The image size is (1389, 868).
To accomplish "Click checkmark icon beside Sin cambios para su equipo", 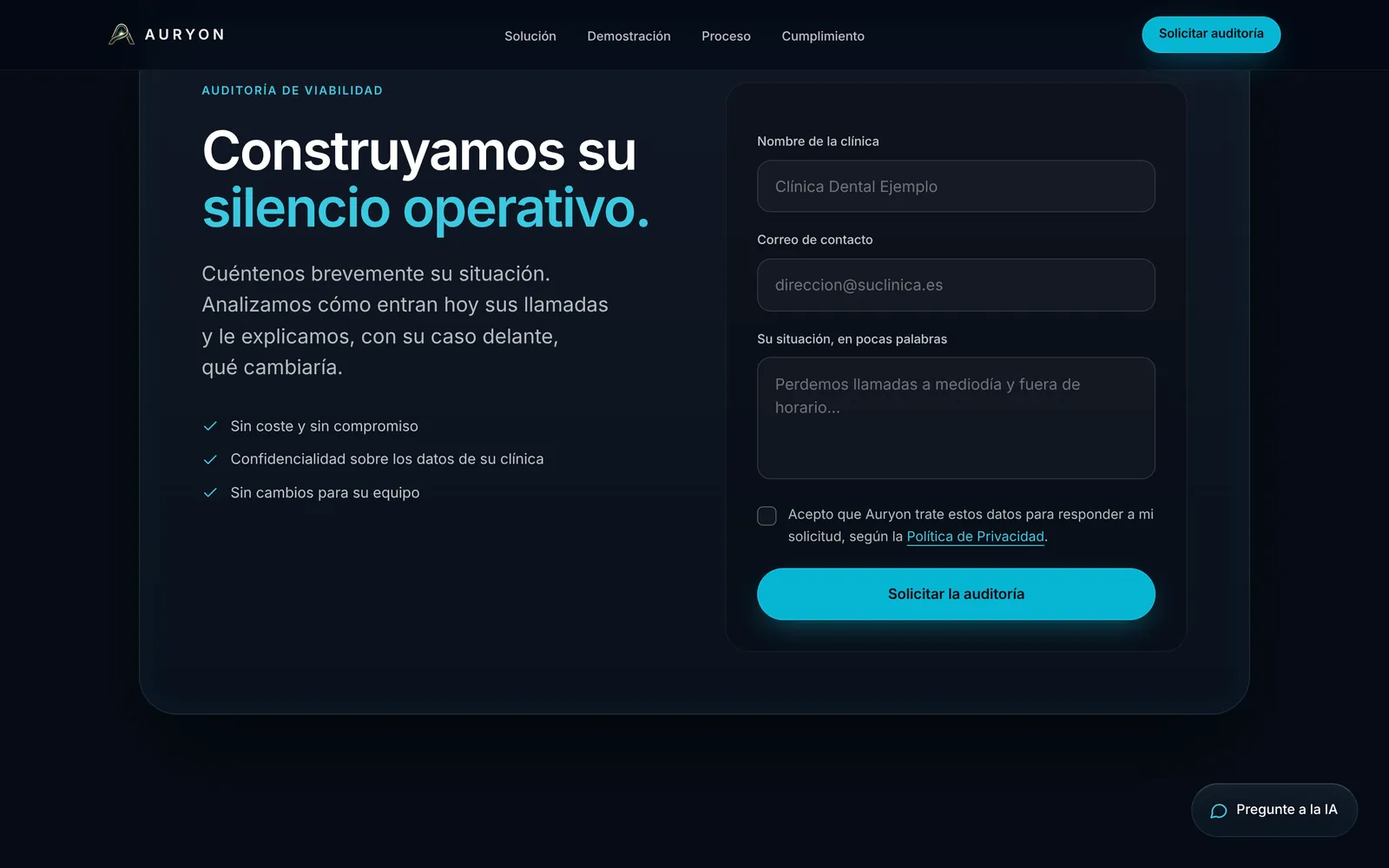I will click(210, 493).
